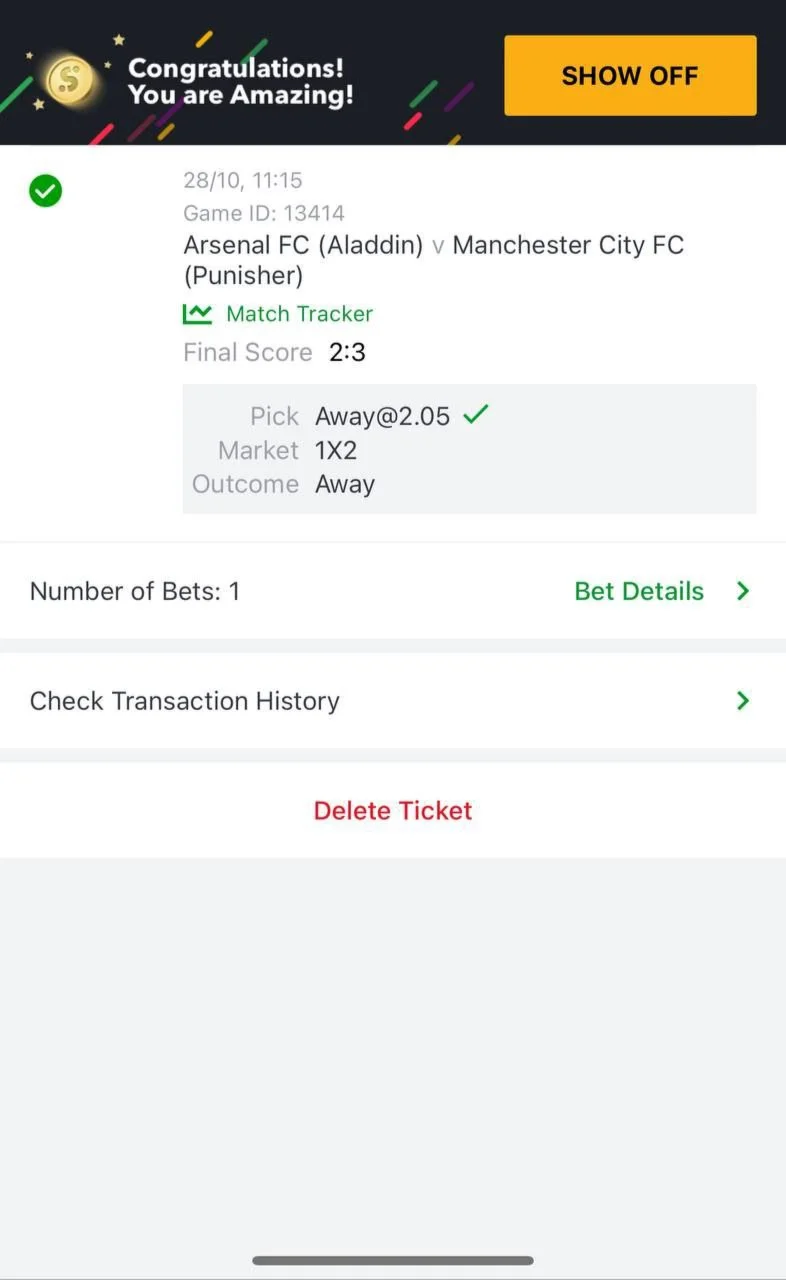Click the green winning-ticket check circle icon
This screenshot has height=1280, width=786.
[x=46, y=190]
